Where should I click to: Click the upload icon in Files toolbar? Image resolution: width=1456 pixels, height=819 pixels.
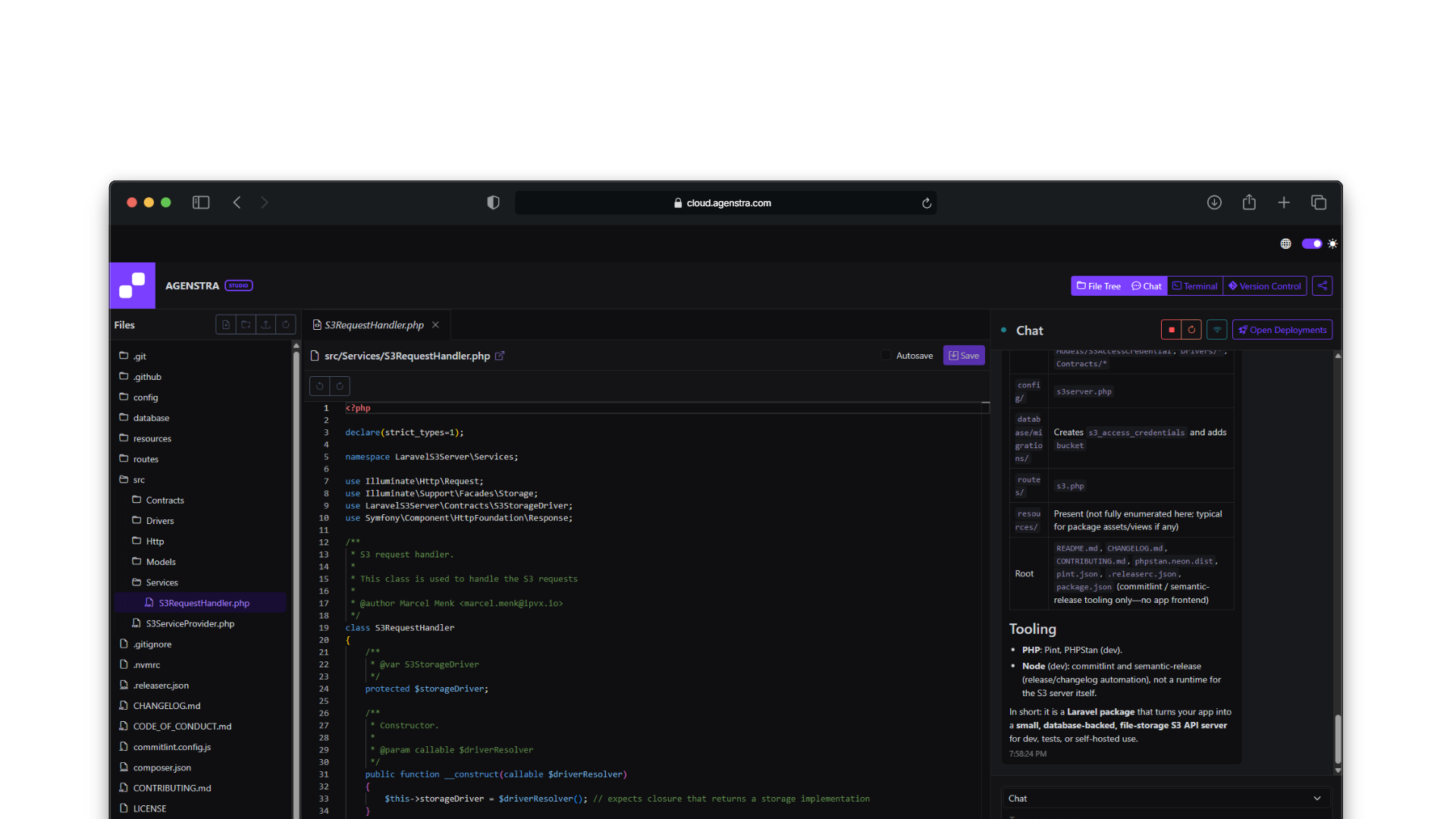pos(265,325)
